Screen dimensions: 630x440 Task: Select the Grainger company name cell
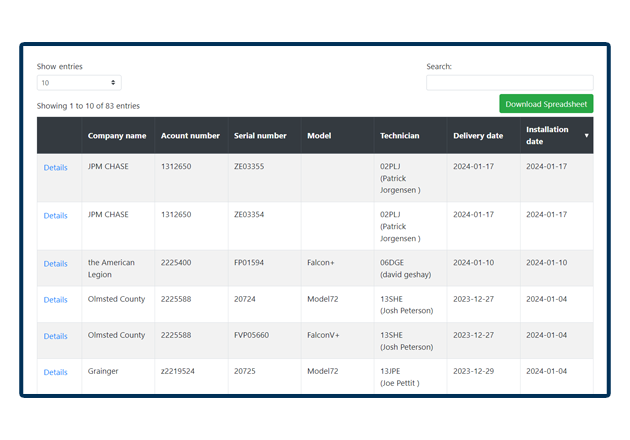click(x=103, y=371)
